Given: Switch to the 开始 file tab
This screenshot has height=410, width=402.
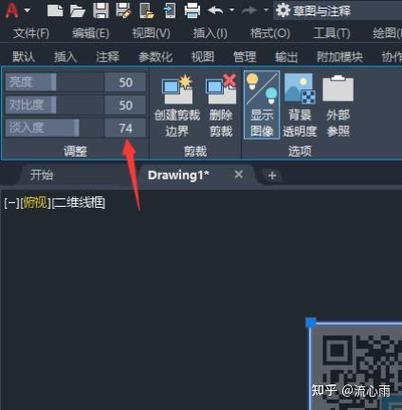Looking at the screenshot, I should pyautogui.click(x=42, y=175).
